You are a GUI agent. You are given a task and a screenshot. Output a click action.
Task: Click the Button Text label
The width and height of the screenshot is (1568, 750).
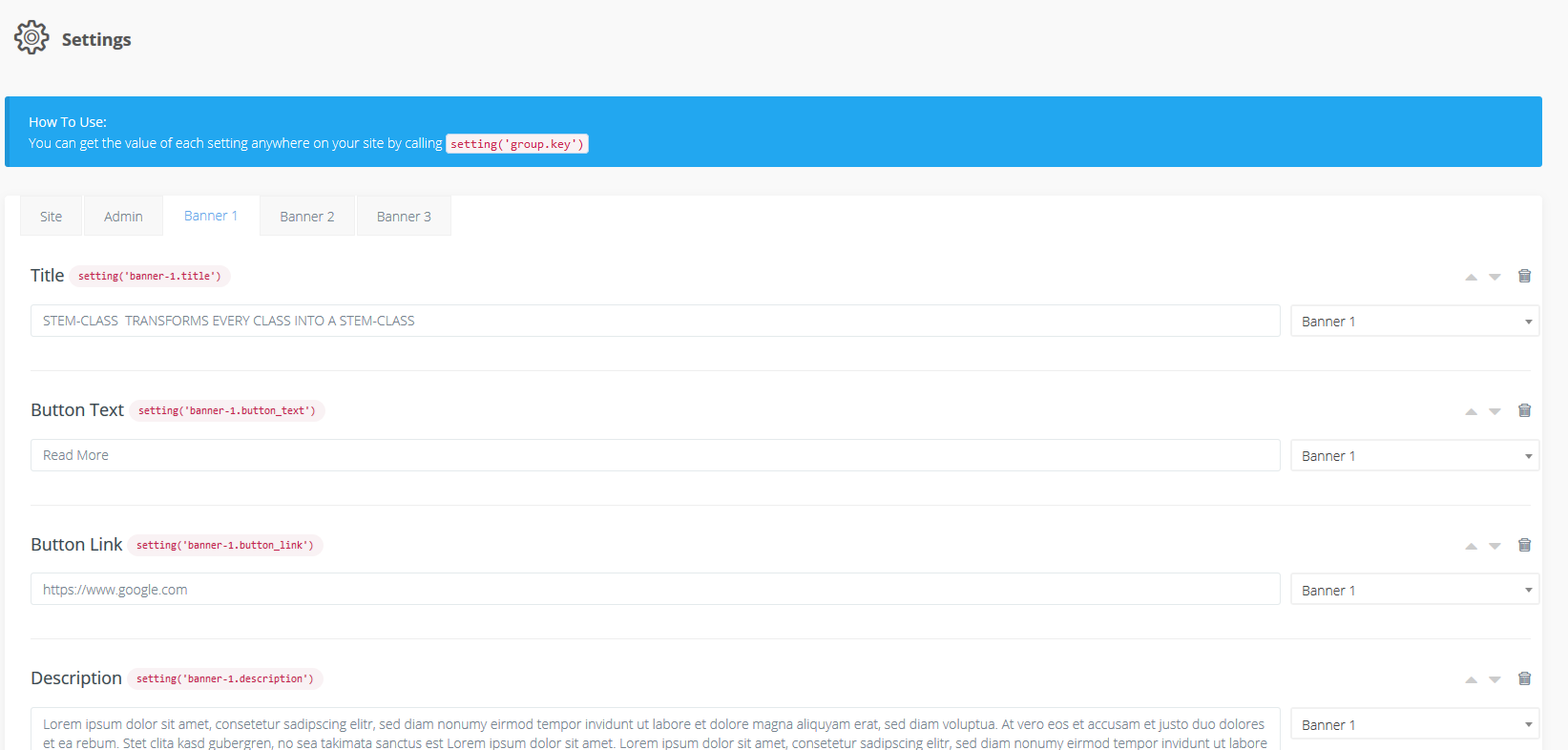tap(77, 410)
